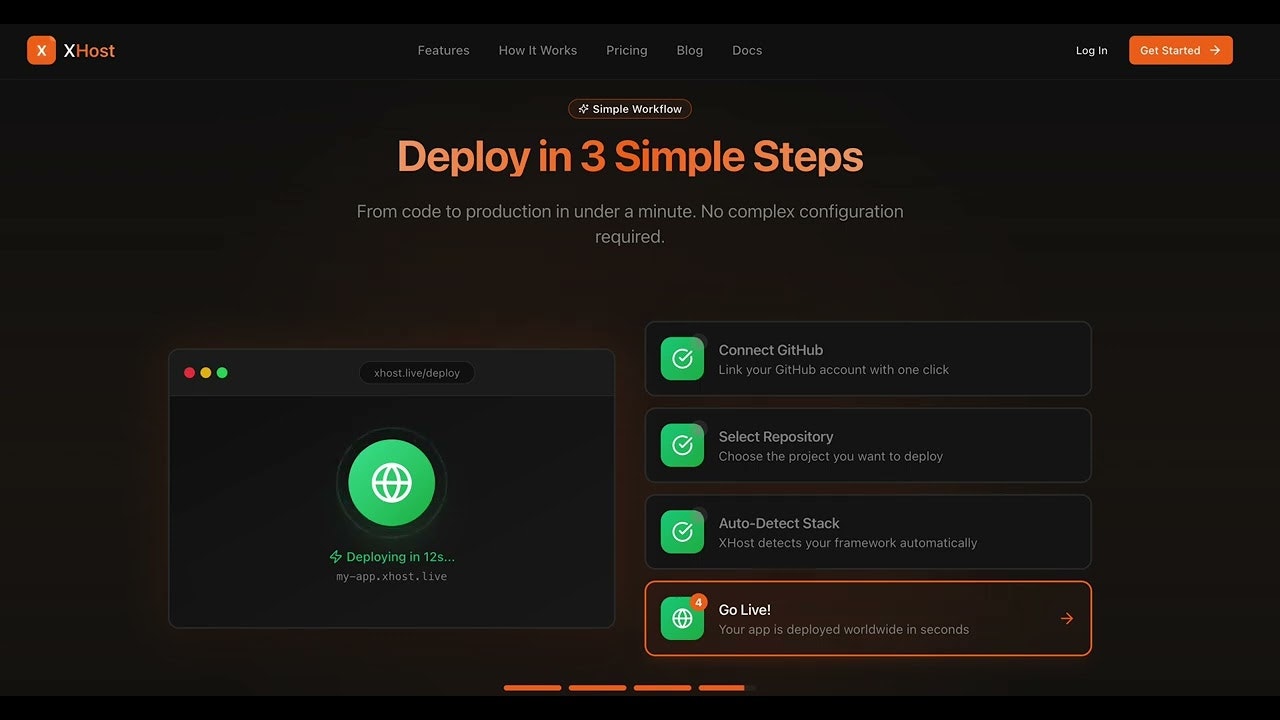Select the Auto-Detect Stack step card
Image resolution: width=1280 pixels, height=720 pixels.
(868, 532)
